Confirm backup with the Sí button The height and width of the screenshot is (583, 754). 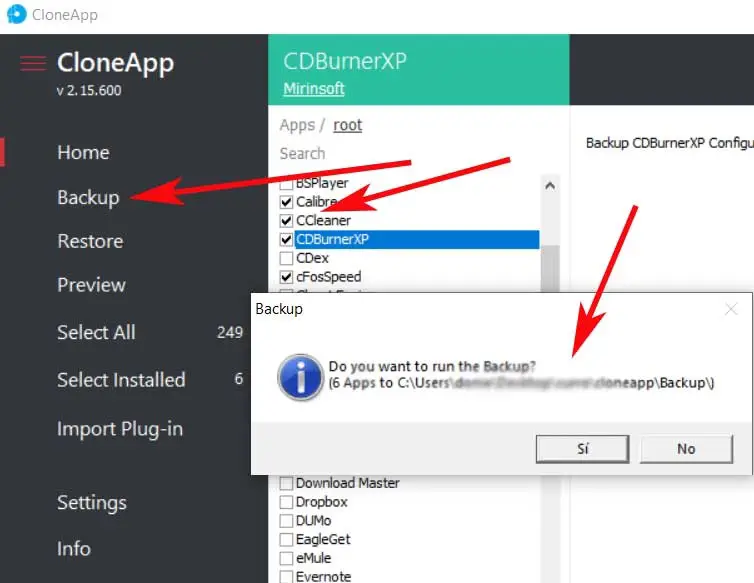[x=582, y=449]
